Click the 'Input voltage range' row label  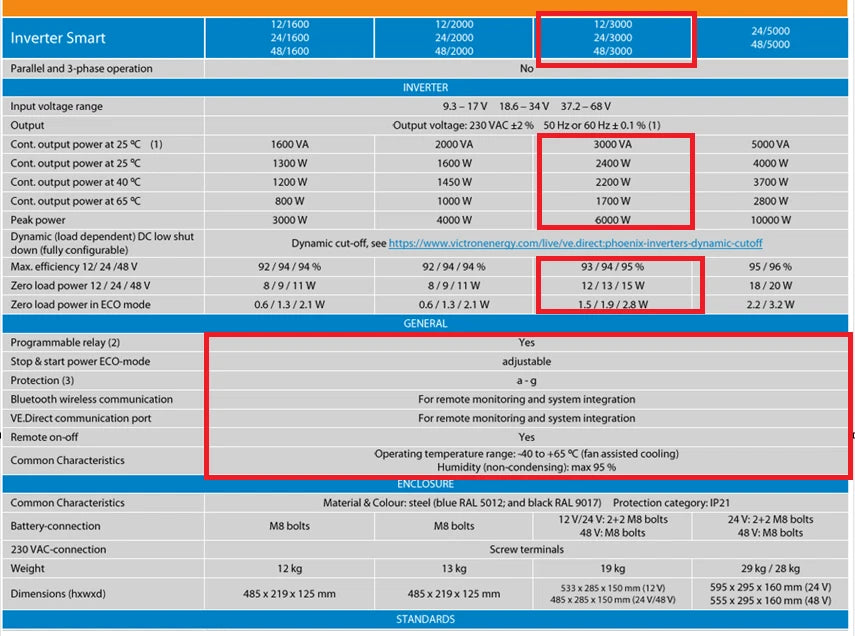click(56, 106)
